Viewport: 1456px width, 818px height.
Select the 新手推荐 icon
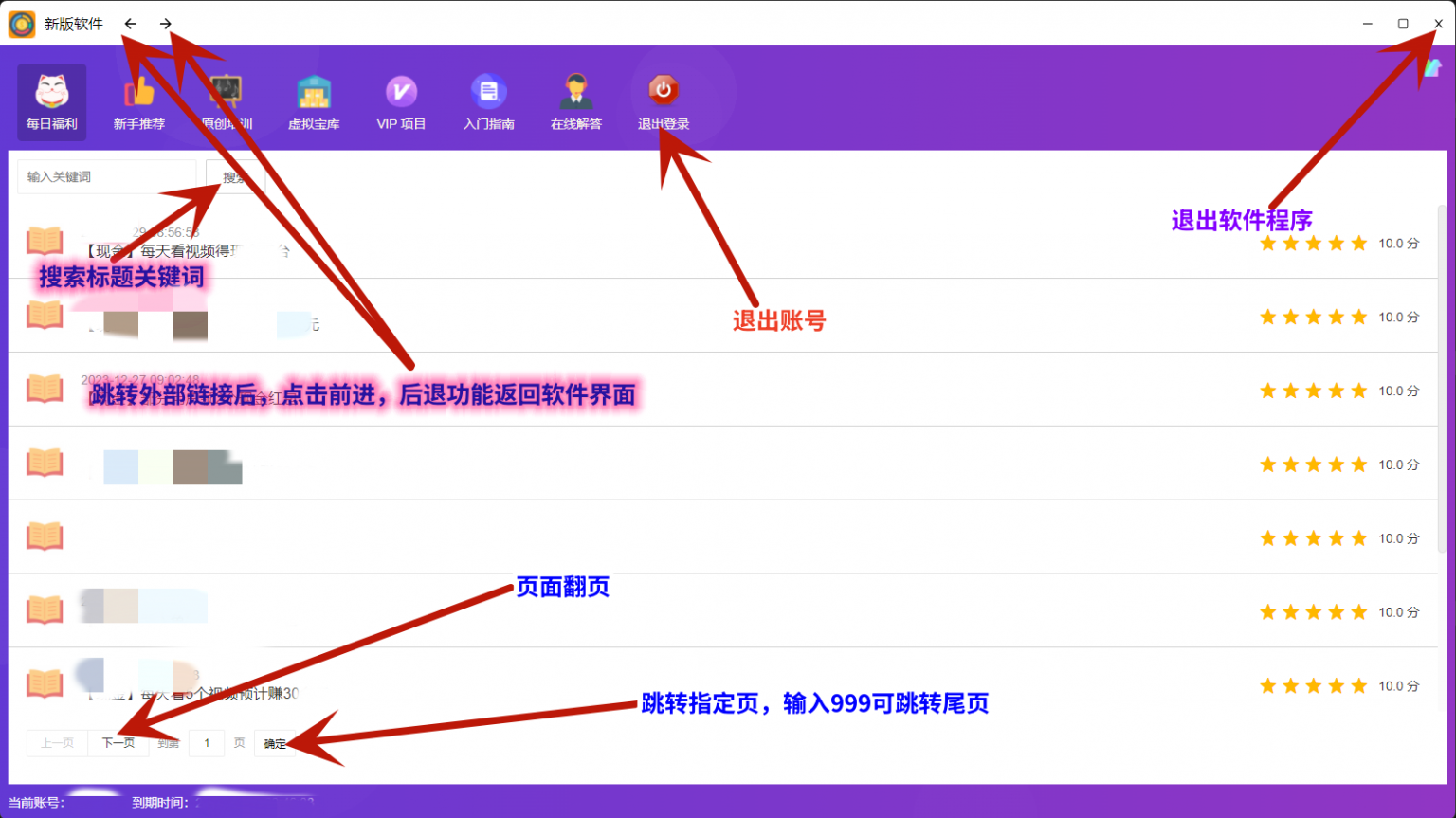point(138,100)
